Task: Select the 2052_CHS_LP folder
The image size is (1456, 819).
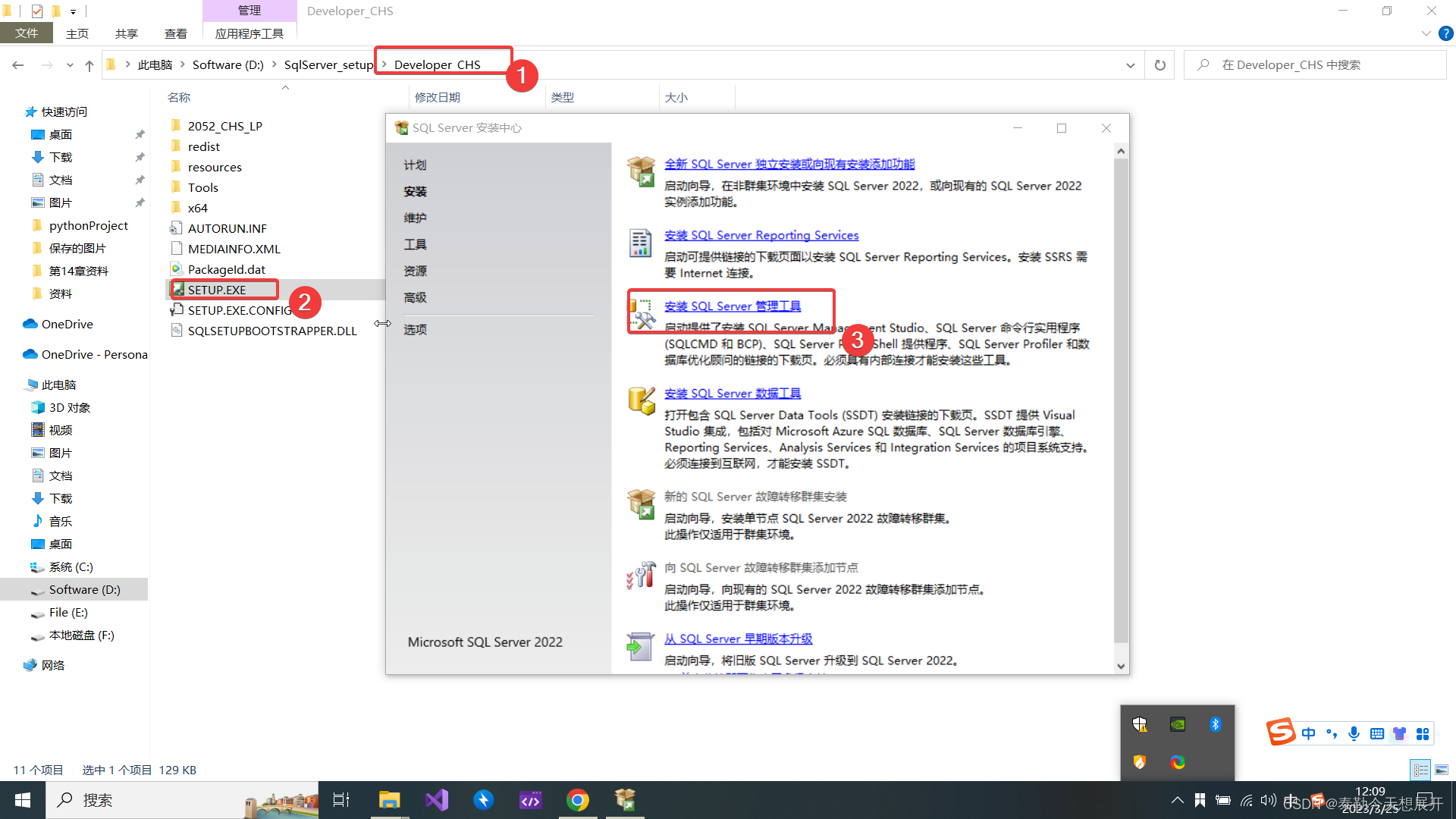Action: click(x=224, y=126)
